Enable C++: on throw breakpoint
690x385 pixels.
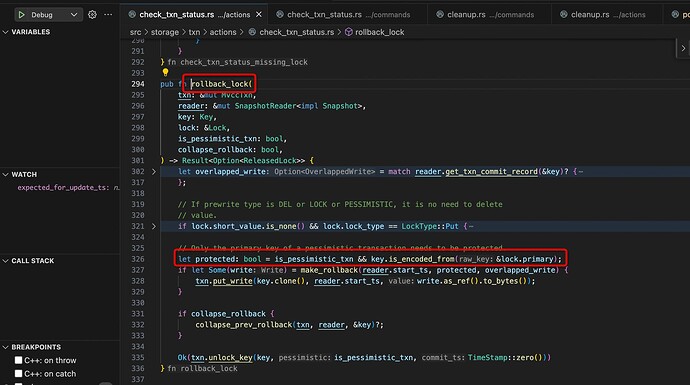18,360
